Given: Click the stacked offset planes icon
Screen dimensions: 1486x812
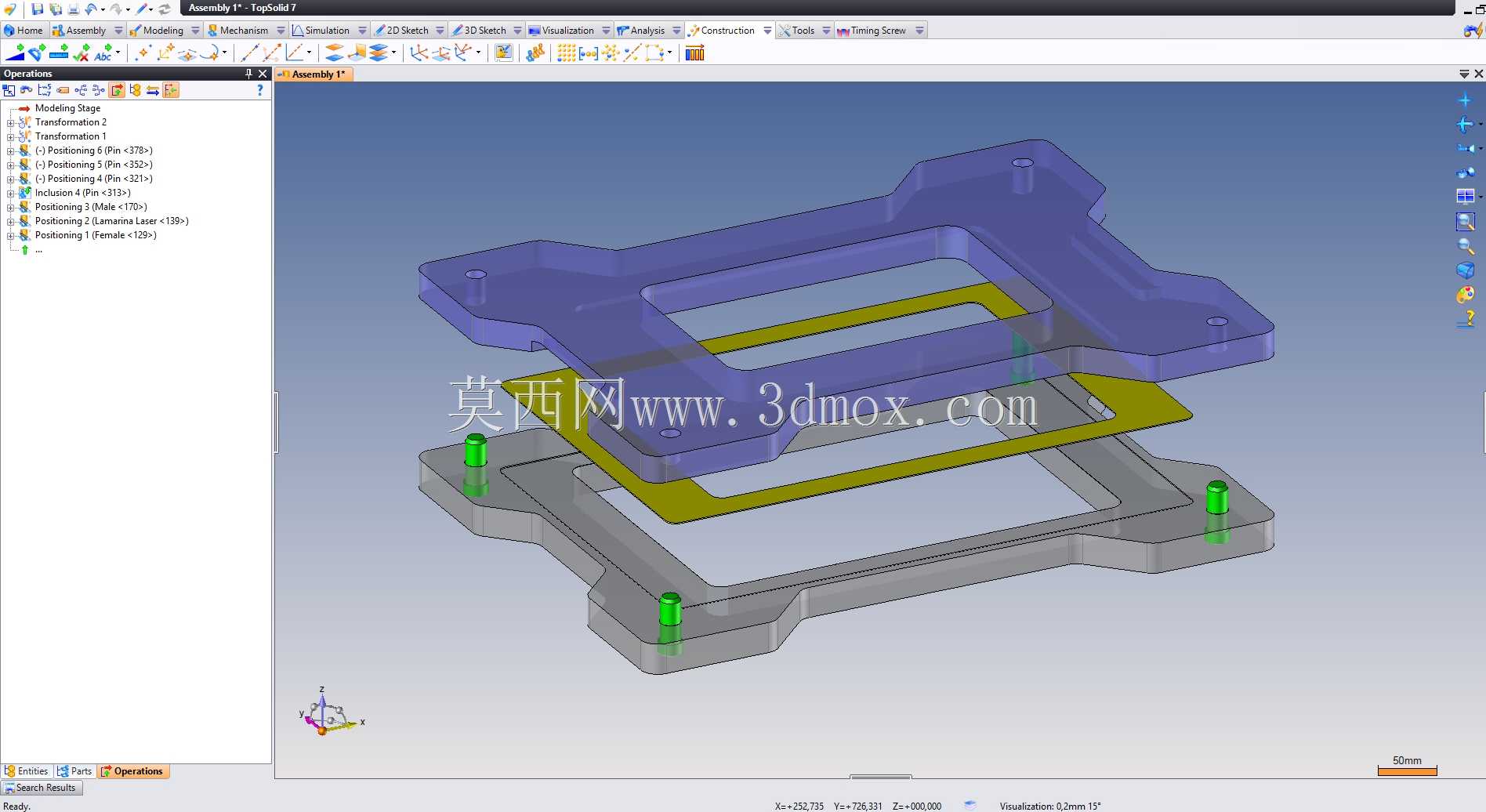Looking at the screenshot, I should click(x=379, y=53).
